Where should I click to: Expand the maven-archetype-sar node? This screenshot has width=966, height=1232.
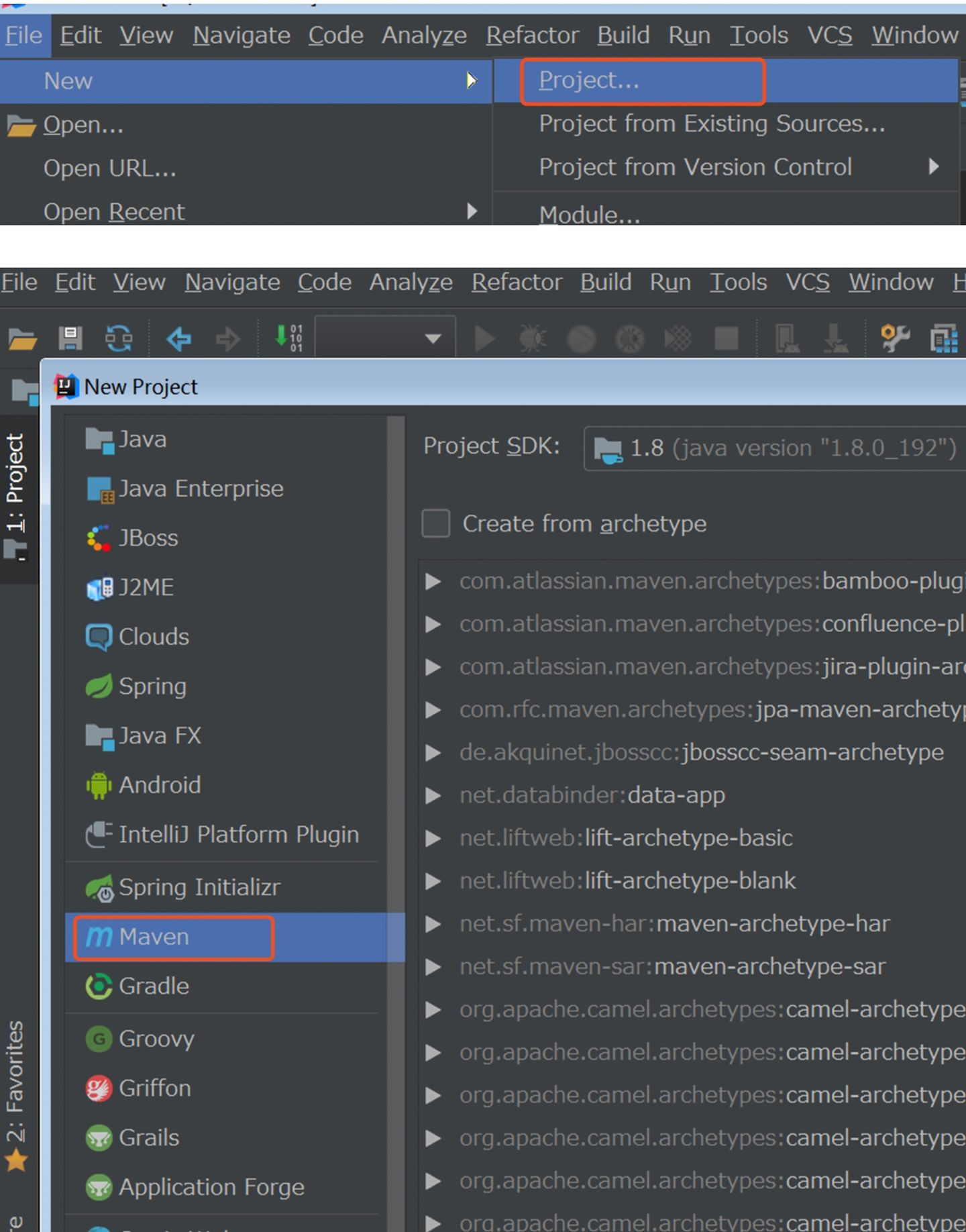click(433, 967)
